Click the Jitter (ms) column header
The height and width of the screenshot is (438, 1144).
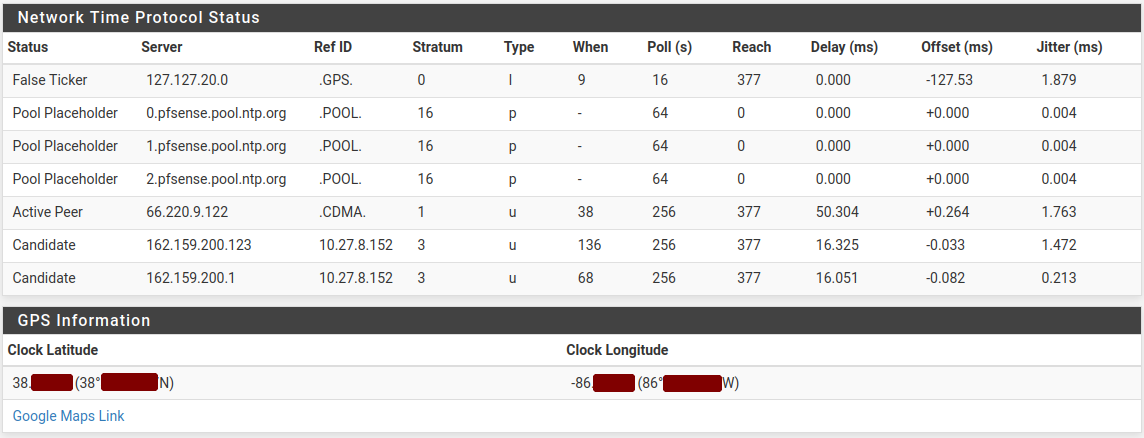[1069, 47]
